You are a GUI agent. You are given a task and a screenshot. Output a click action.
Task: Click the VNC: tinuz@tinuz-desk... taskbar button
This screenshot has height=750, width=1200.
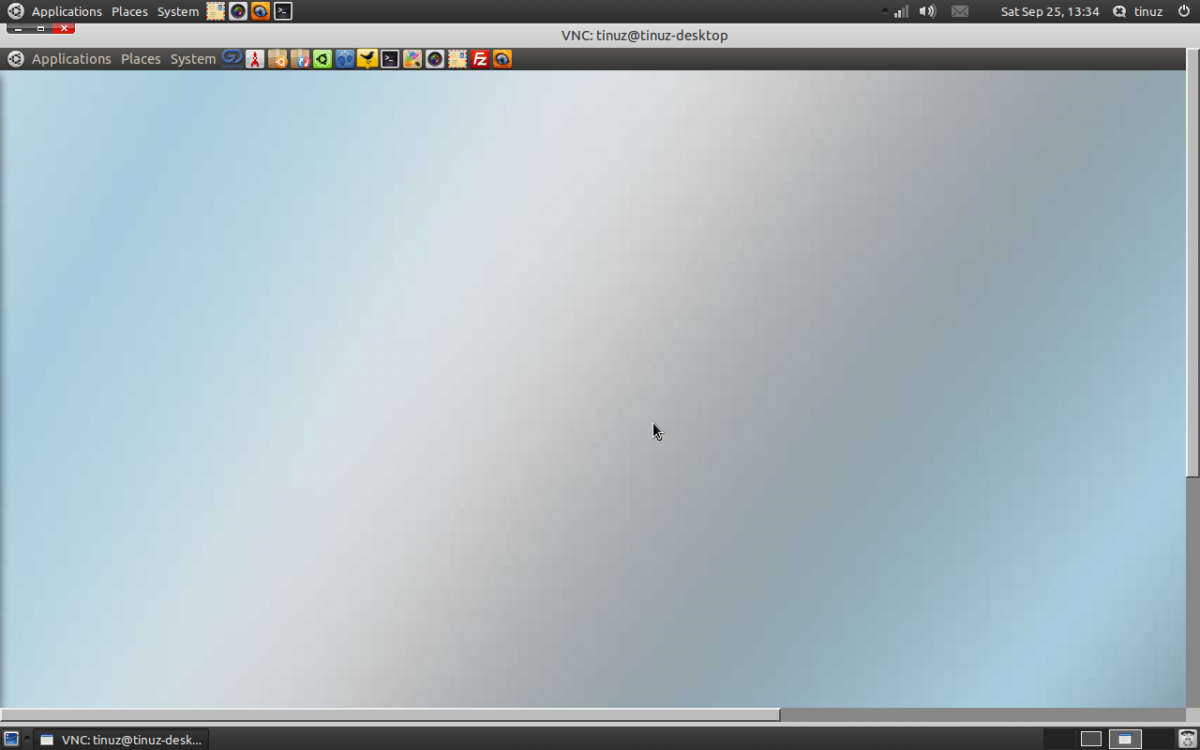click(x=121, y=740)
